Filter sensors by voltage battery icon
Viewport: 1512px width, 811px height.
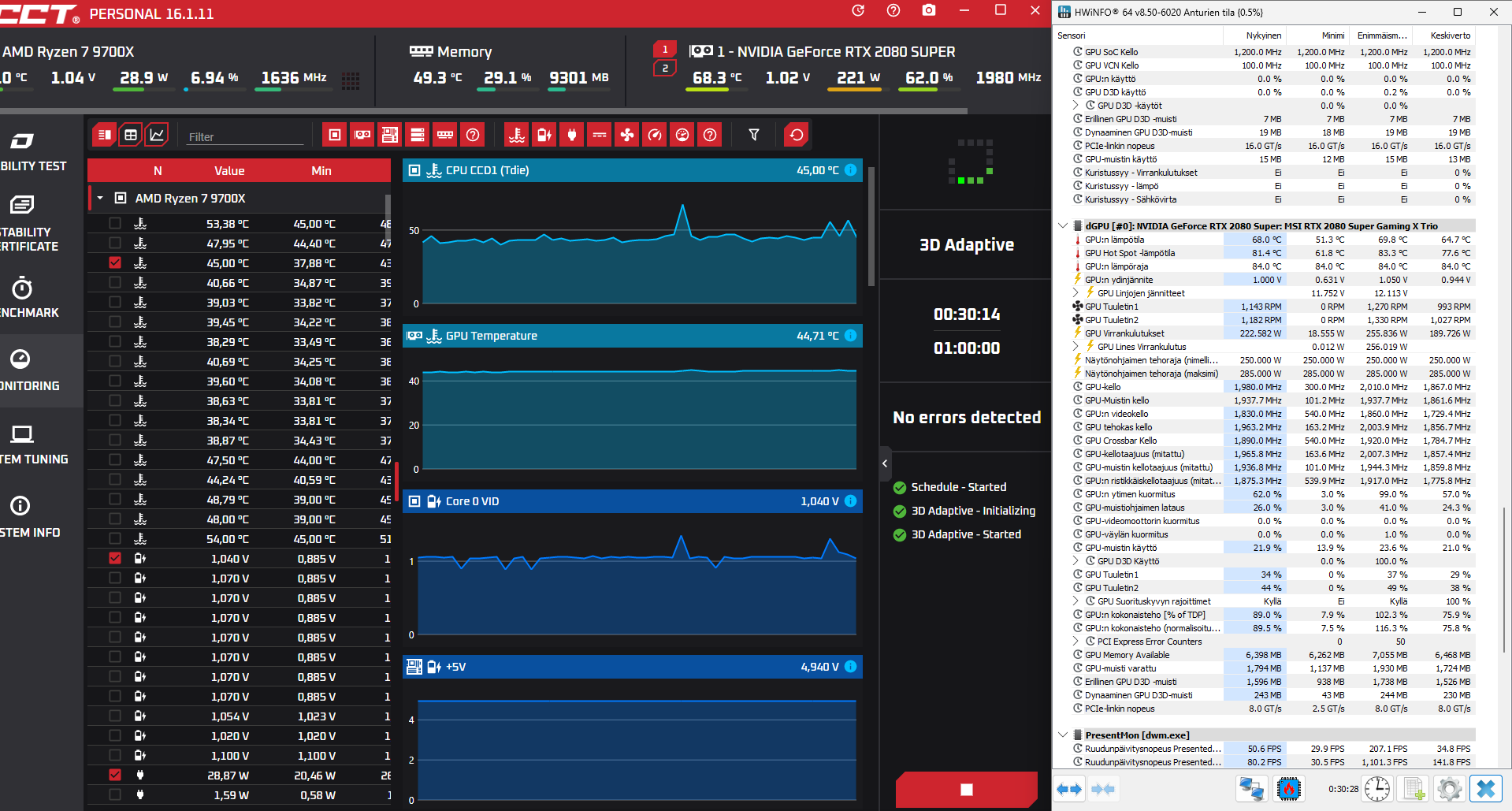point(544,135)
